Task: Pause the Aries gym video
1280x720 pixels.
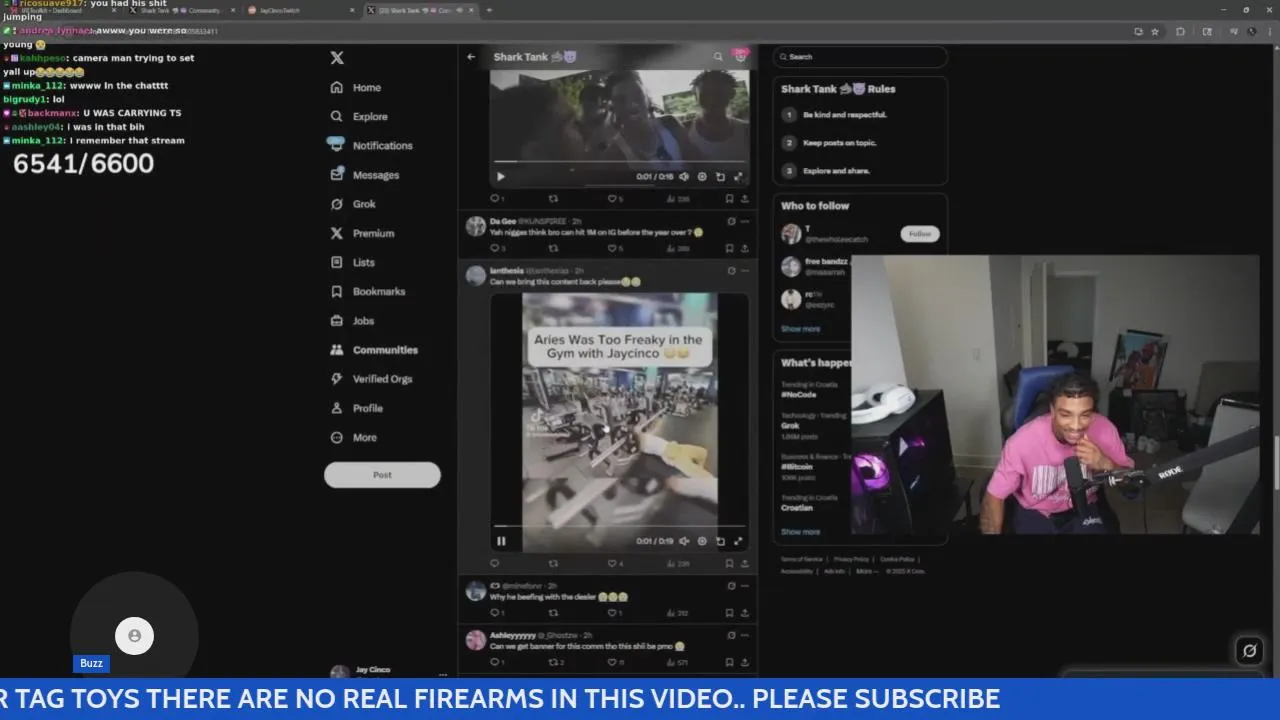Action: coord(501,541)
